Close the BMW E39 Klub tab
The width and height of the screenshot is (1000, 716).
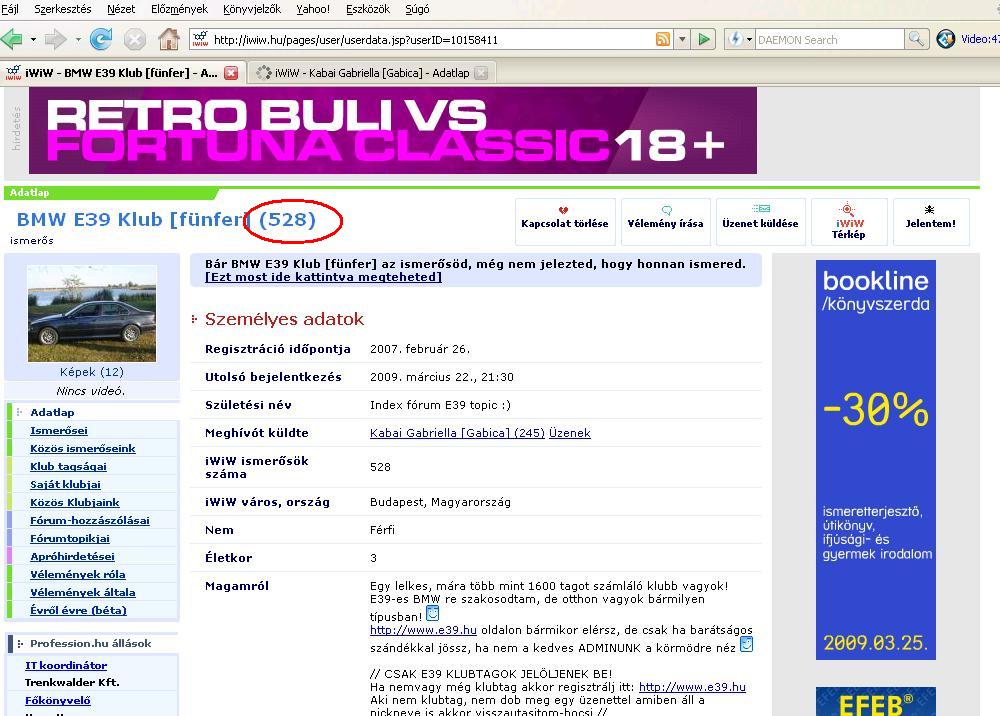[231, 73]
